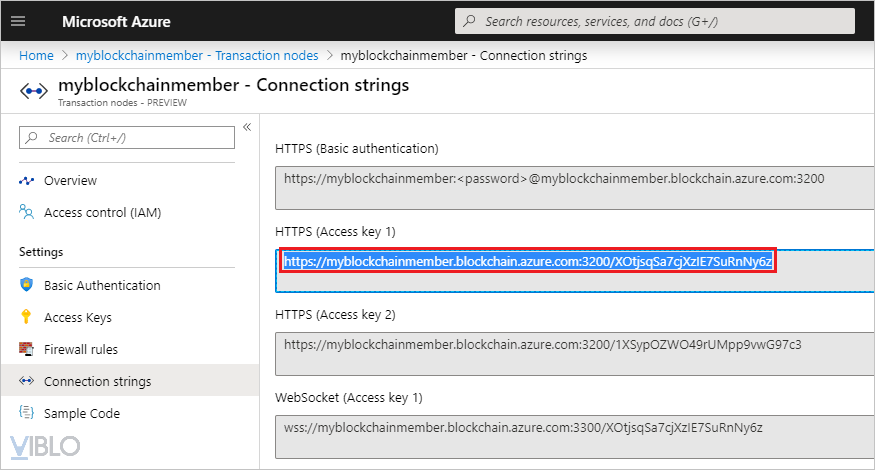
Task: Click the Sample Code icon
Action: coord(27,413)
